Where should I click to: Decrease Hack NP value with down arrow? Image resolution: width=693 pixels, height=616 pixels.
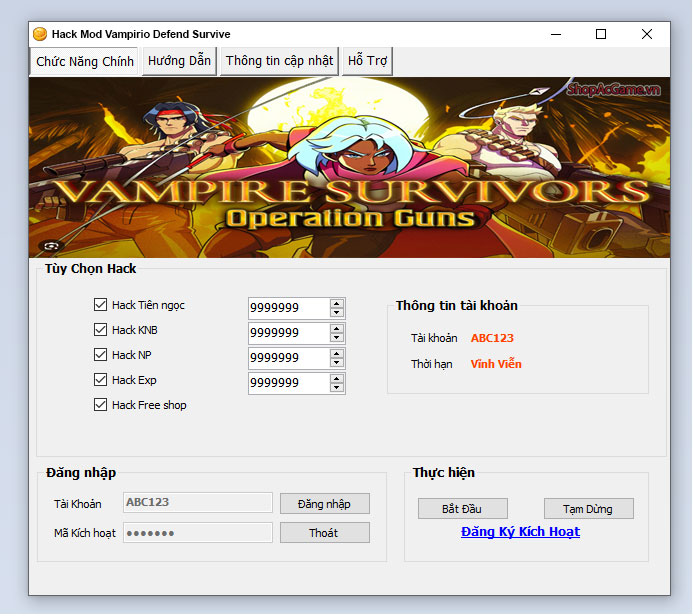tap(337, 362)
